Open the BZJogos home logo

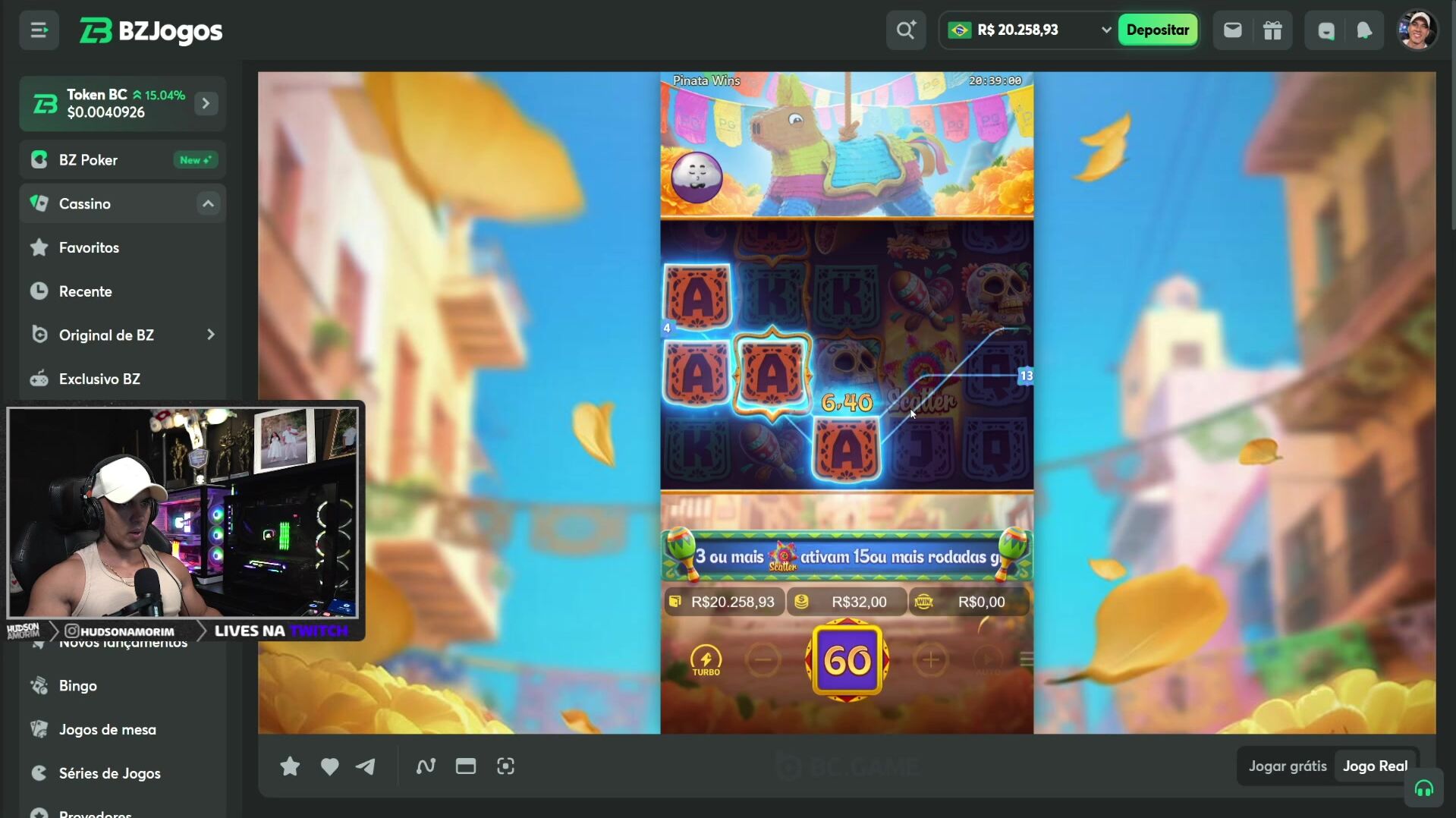[151, 31]
